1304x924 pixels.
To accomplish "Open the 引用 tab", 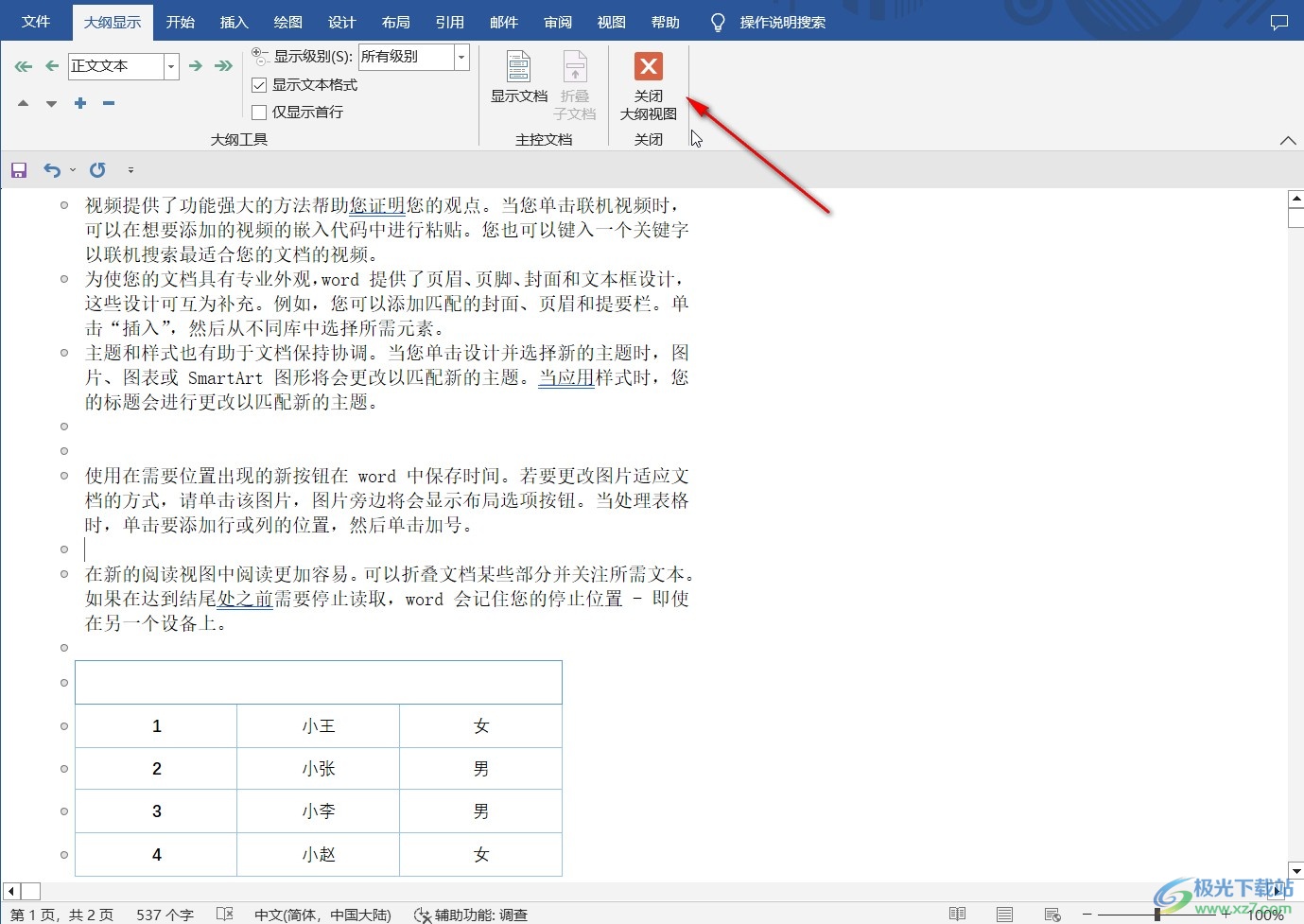I will click(x=449, y=22).
